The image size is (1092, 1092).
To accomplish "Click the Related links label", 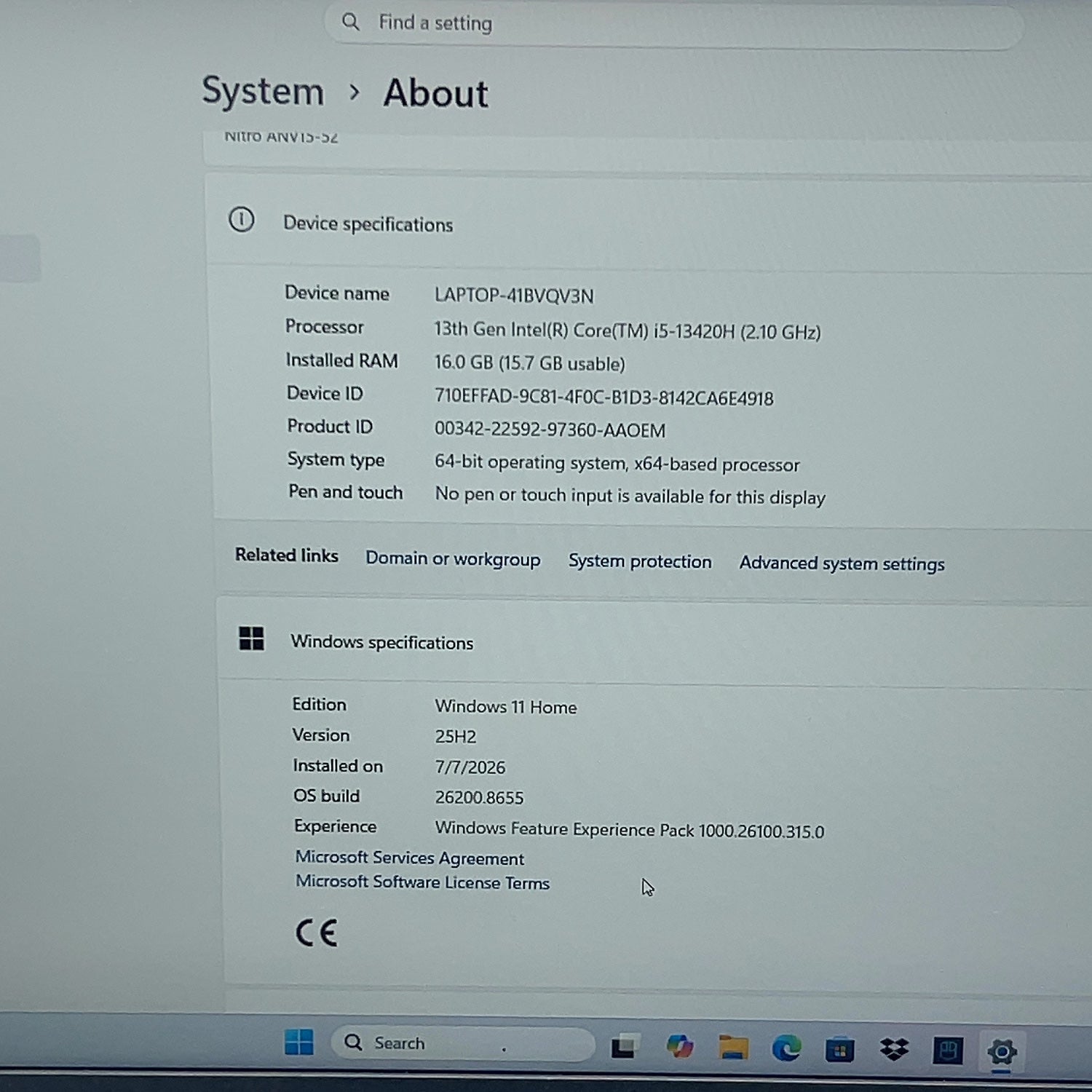I will [287, 555].
